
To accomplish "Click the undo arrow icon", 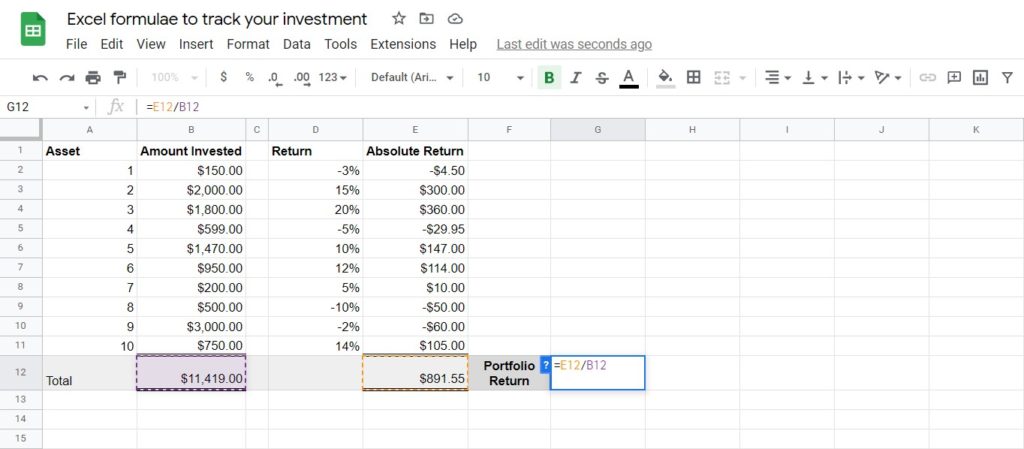I will pos(40,78).
